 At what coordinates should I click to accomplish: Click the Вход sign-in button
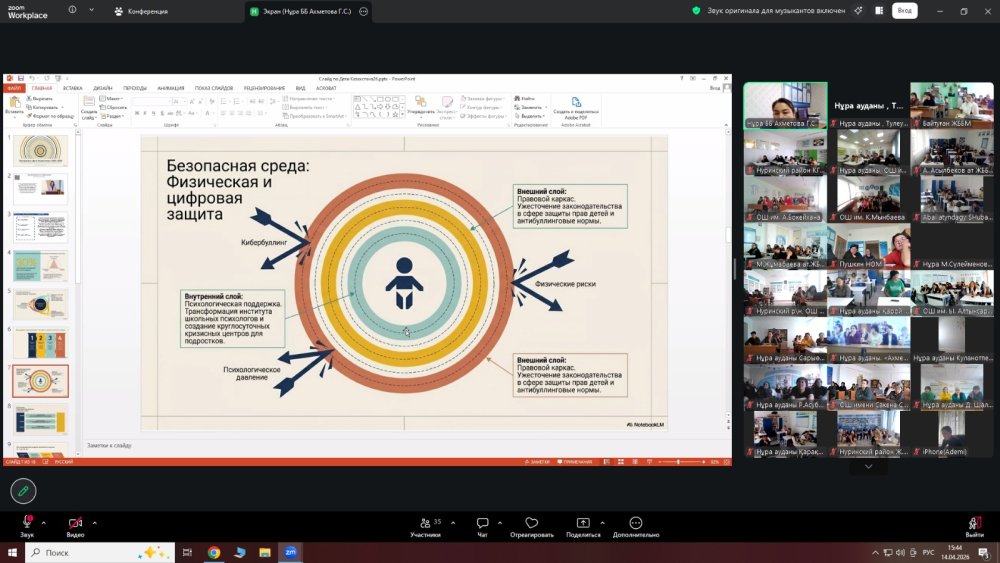point(904,11)
